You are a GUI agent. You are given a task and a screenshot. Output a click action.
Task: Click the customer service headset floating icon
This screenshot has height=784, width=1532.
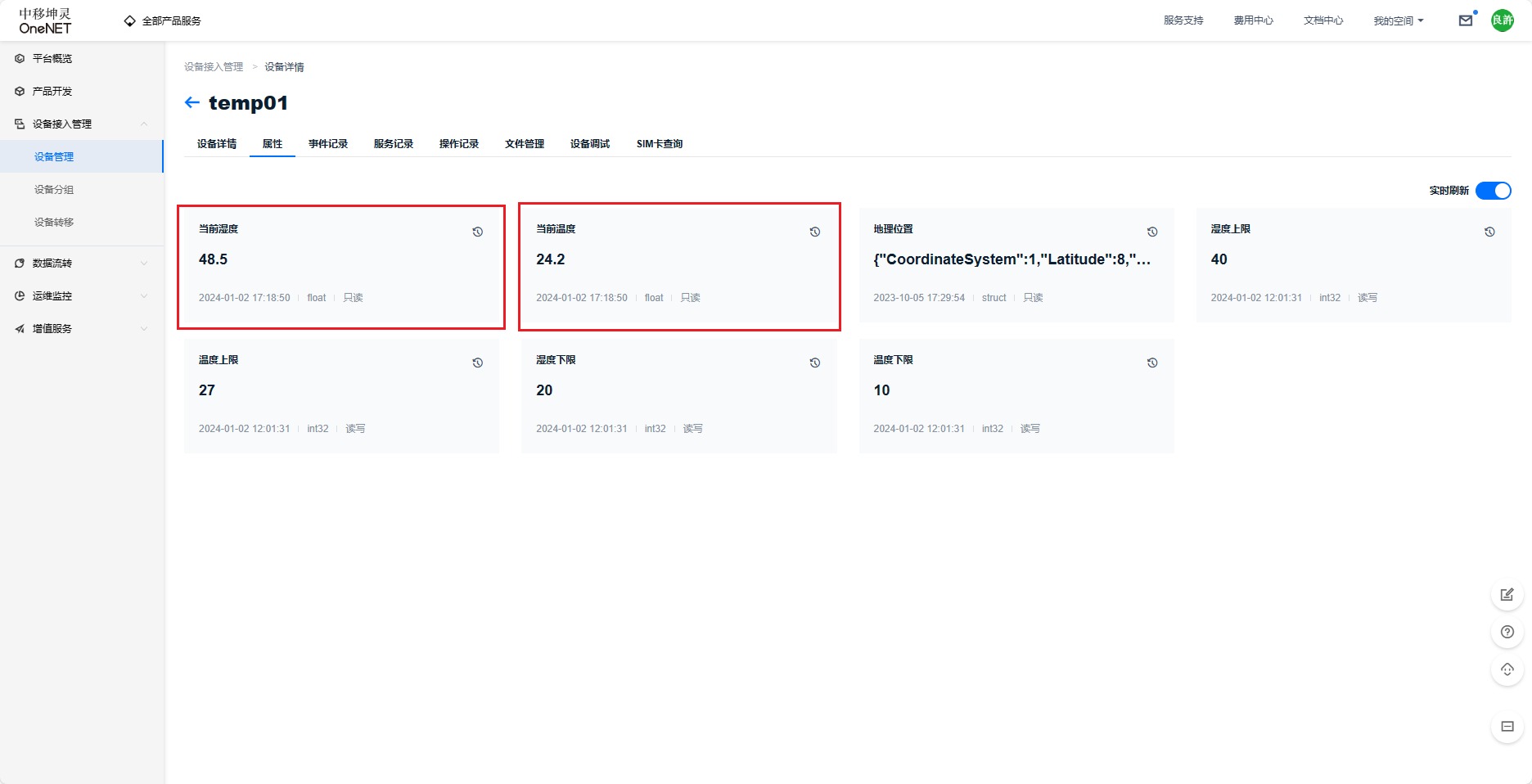pos(1507,670)
